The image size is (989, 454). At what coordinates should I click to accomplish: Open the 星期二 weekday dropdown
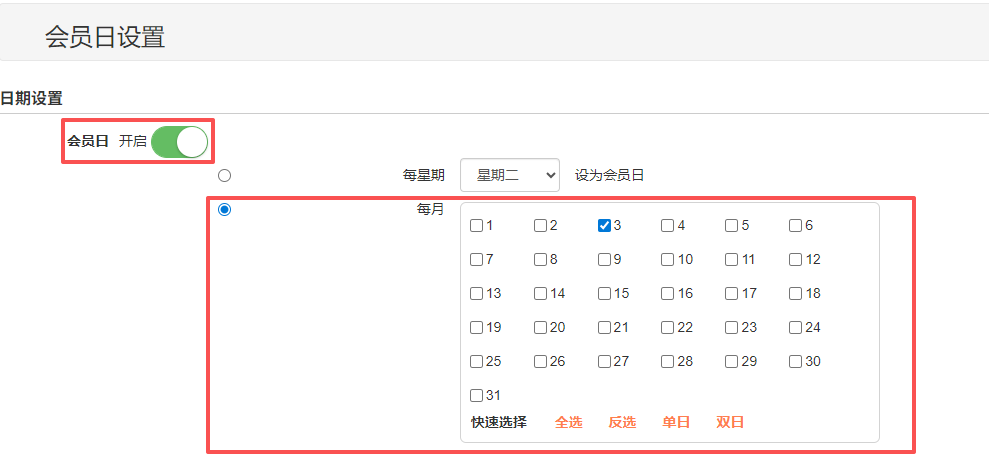pyautogui.click(x=510, y=175)
